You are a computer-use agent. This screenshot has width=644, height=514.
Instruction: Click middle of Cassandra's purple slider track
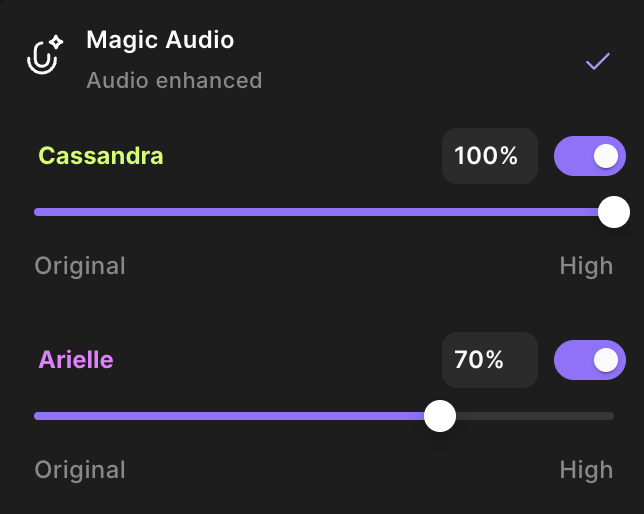pos(316,212)
